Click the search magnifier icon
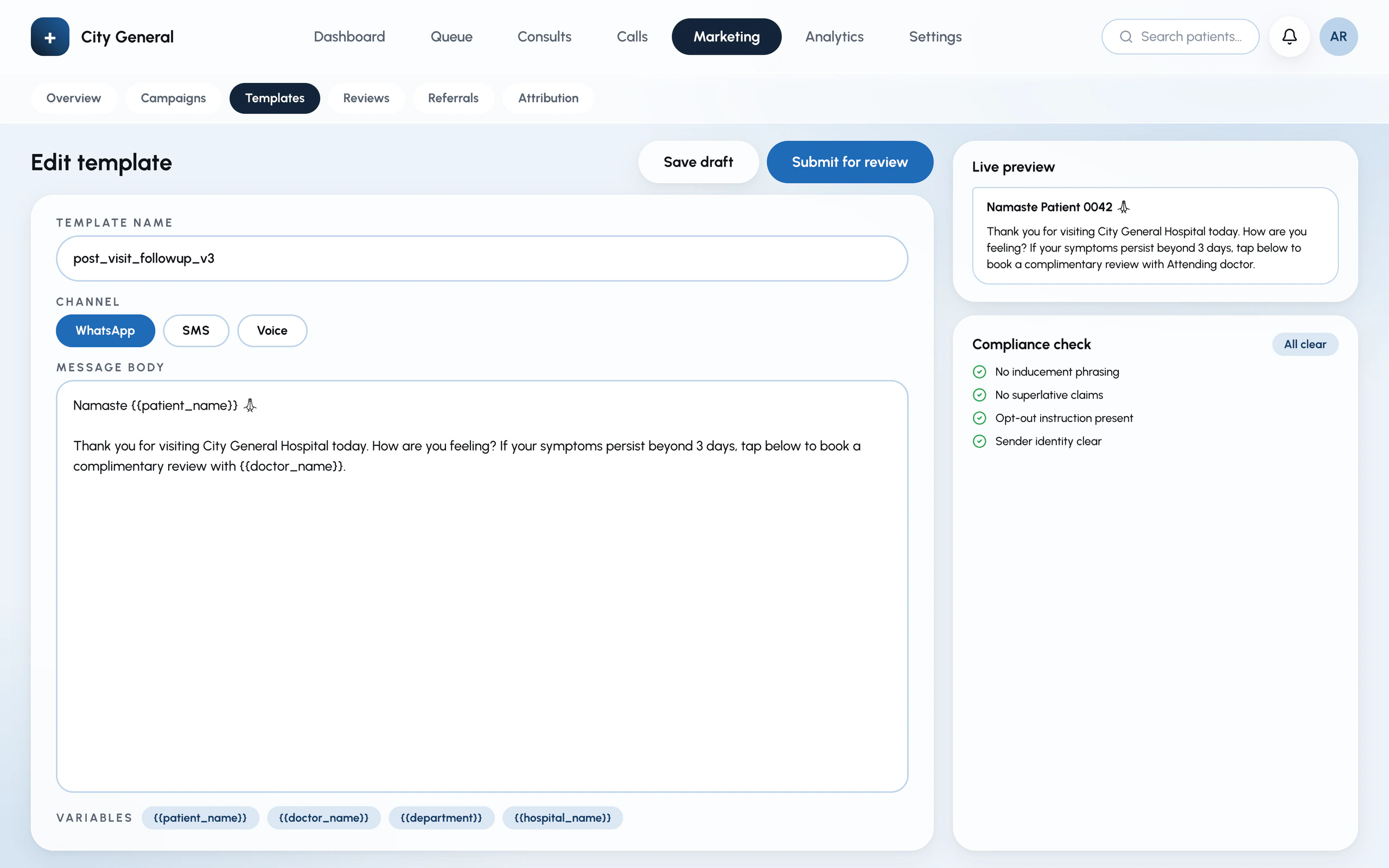The width and height of the screenshot is (1389, 868). point(1125,37)
